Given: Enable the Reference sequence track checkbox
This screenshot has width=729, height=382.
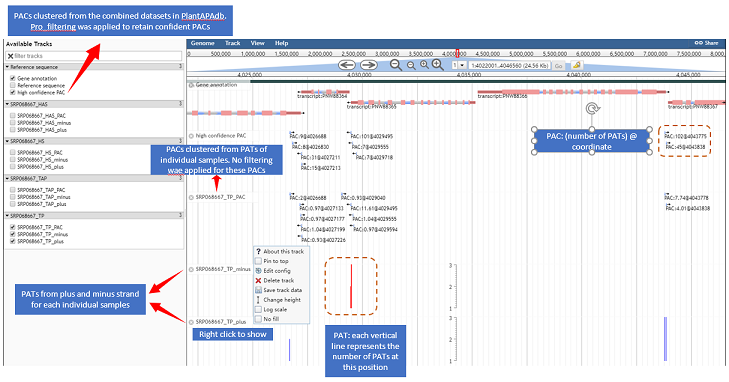Looking at the screenshot, I should click(x=13, y=86).
